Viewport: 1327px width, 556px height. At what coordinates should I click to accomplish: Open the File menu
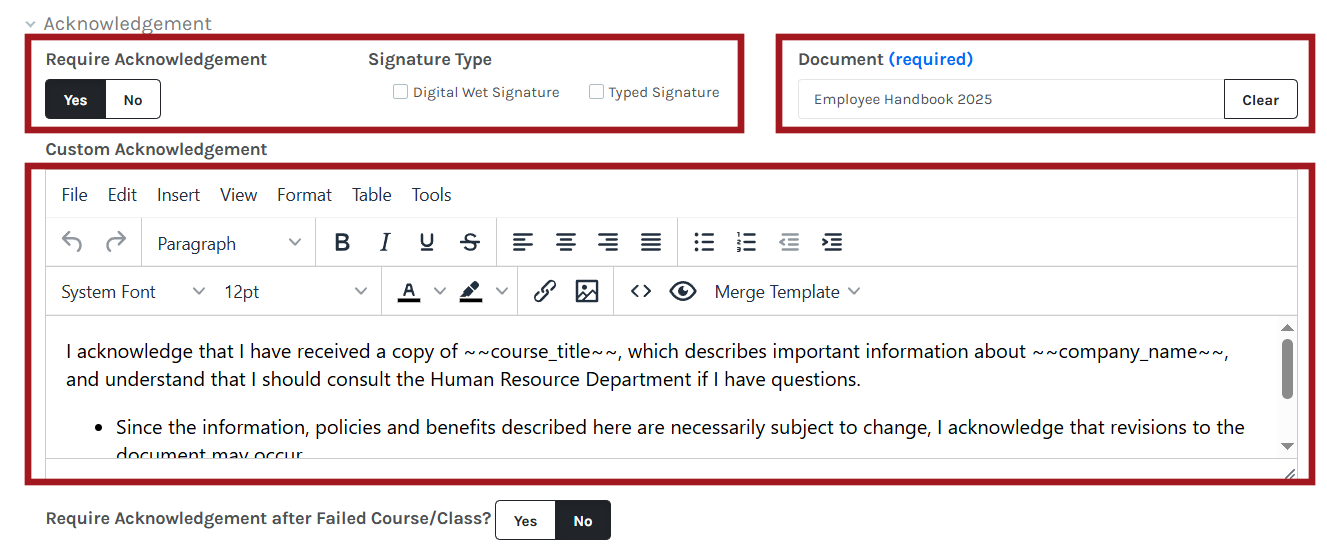point(75,194)
